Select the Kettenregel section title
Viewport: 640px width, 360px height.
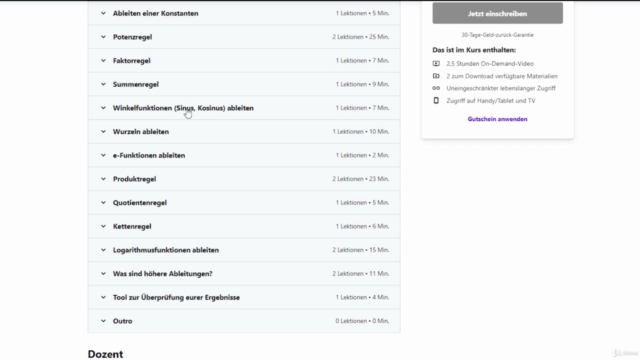(132, 227)
